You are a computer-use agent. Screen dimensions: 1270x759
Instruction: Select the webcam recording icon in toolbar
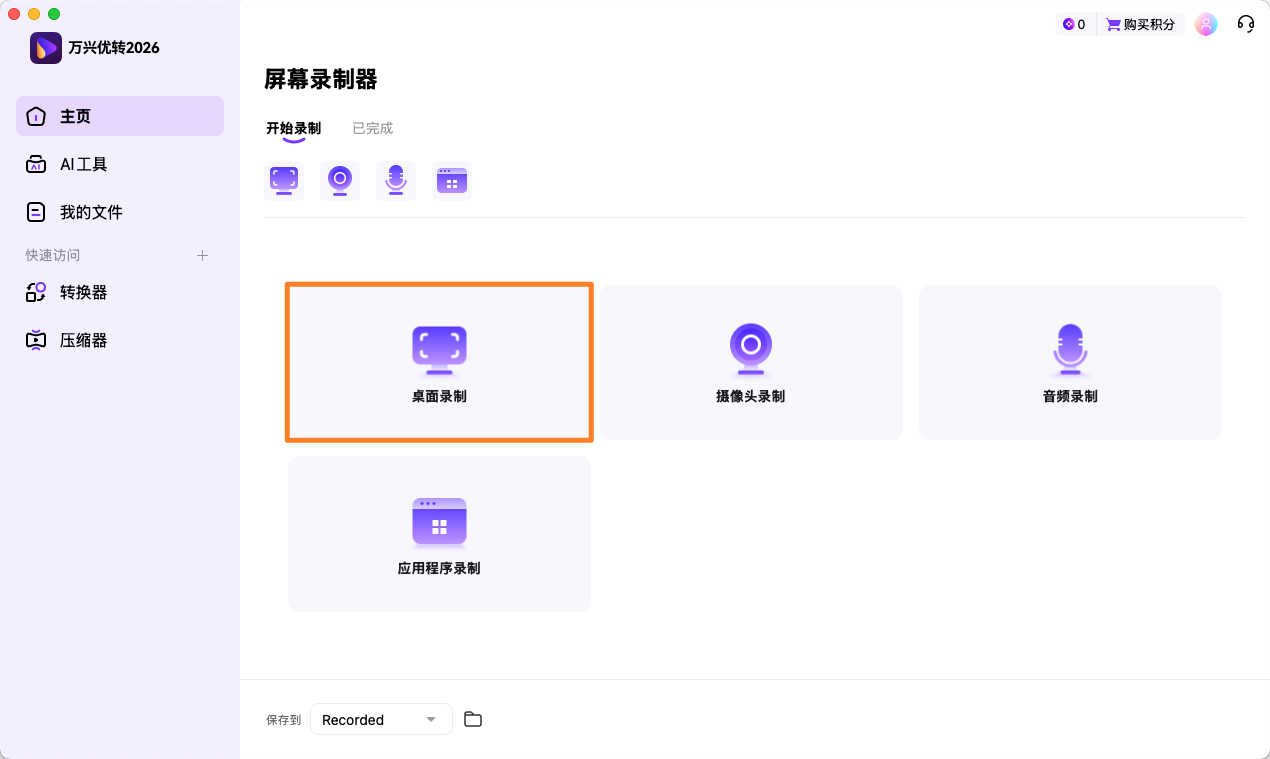[x=340, y=180]
